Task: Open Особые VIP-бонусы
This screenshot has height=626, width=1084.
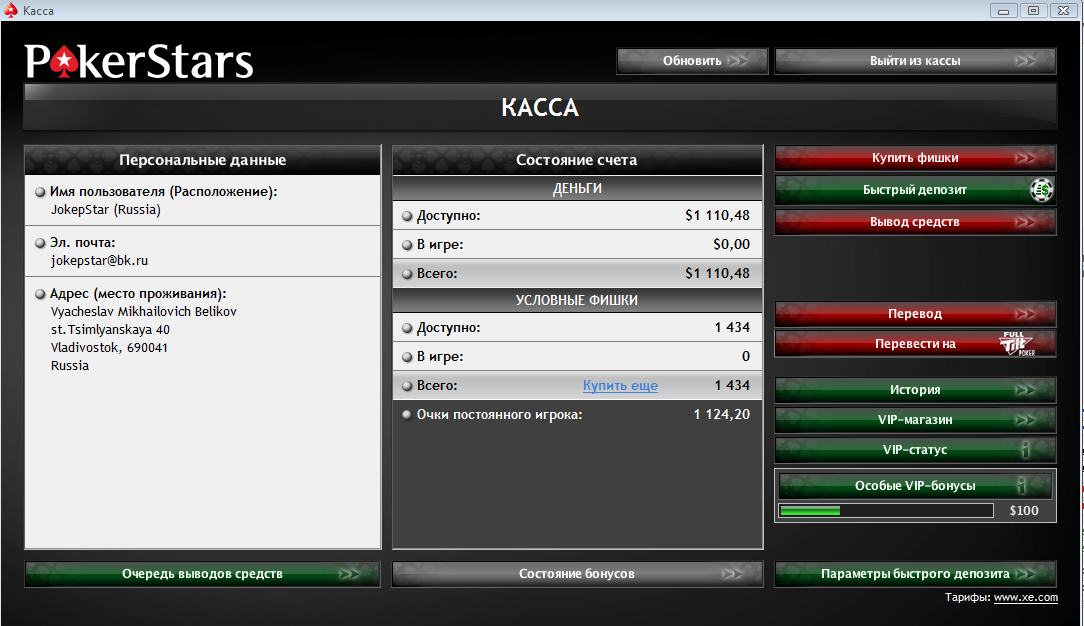Action: (915, 486)
